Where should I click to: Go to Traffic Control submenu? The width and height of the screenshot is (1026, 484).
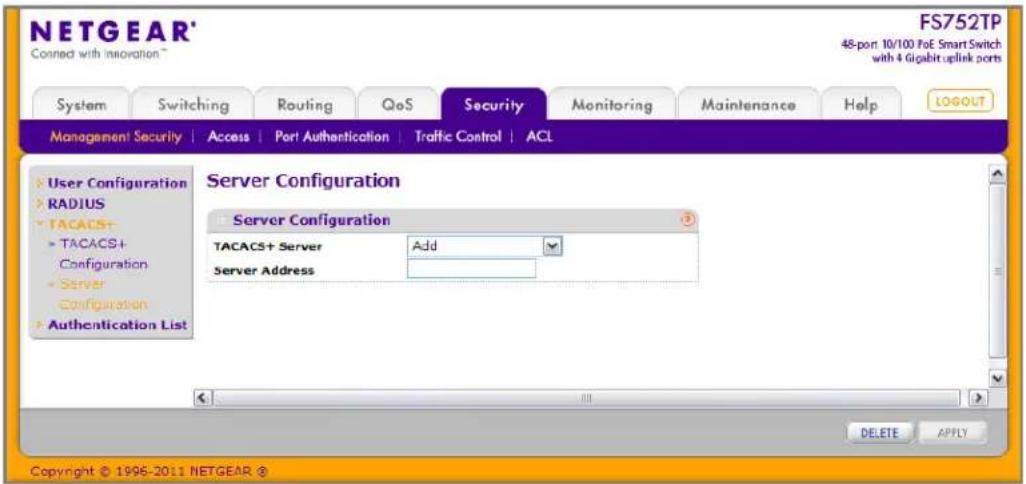click(458, 137)
